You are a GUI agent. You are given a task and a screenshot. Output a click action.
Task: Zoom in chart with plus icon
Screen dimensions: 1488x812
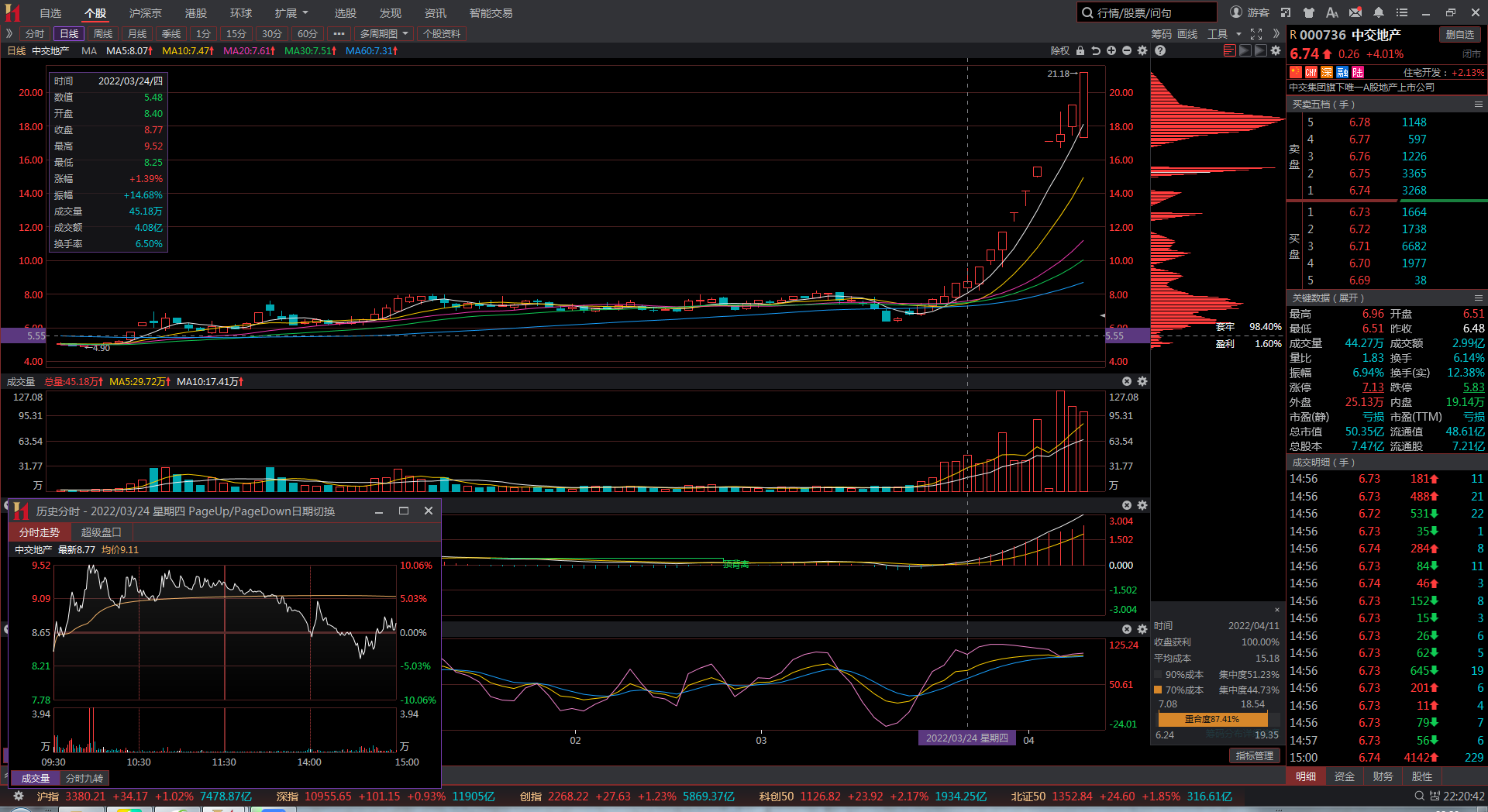click(x=1111, y=50)
